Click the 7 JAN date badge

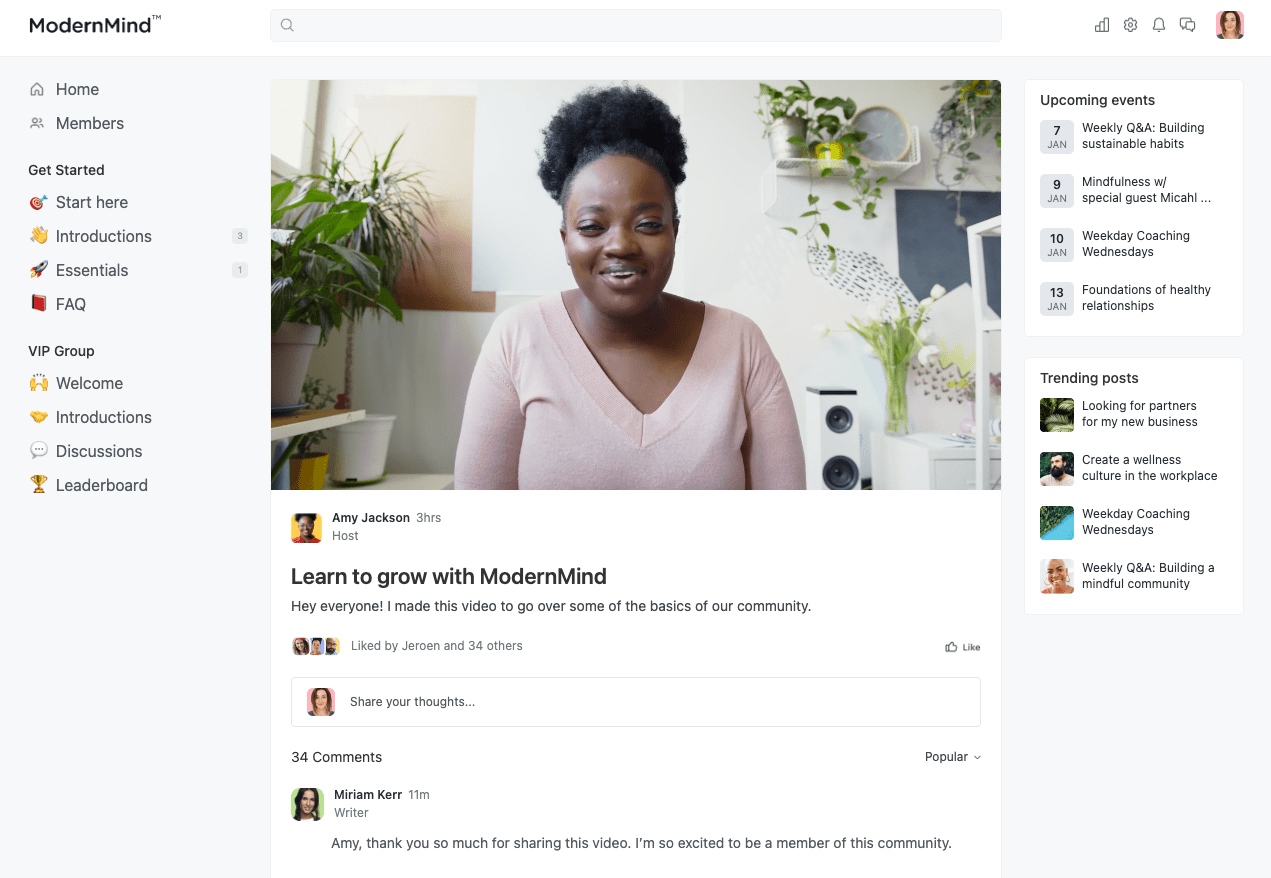1057,137
